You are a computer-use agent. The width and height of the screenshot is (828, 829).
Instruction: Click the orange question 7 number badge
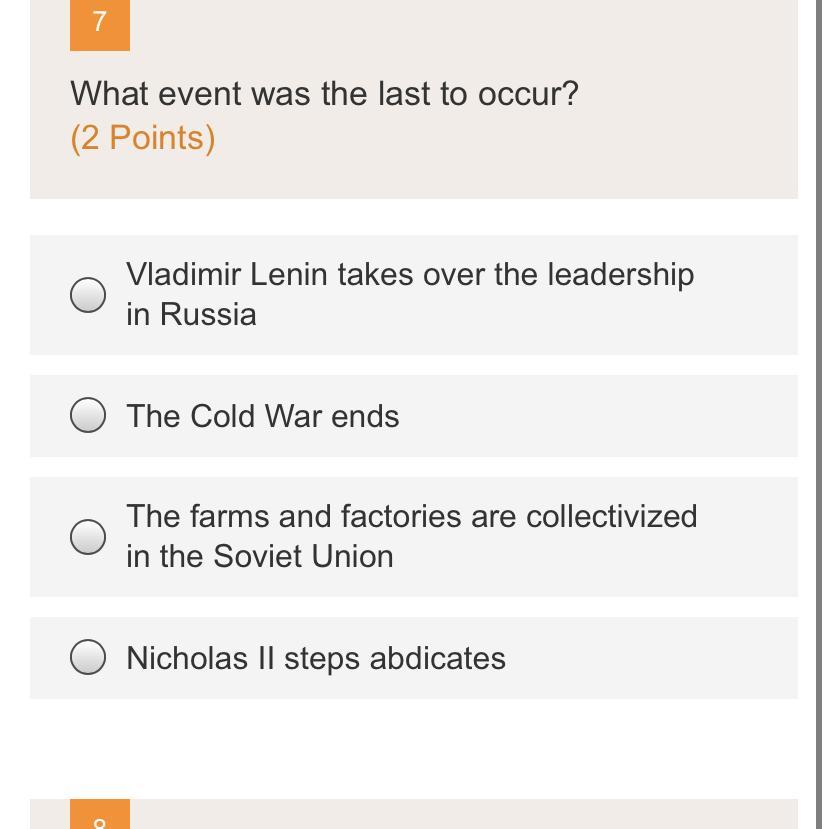pyautogui.click(x=99, y=23)
